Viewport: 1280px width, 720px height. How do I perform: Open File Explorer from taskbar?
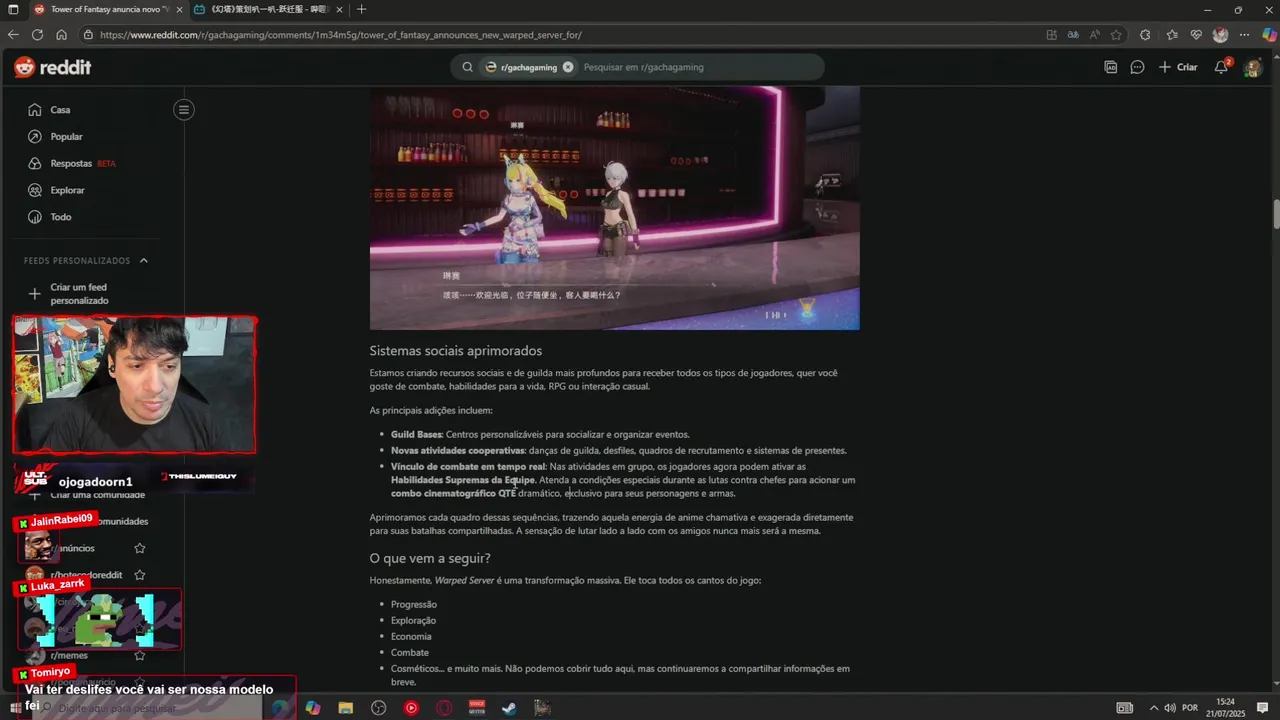(345, 708)
